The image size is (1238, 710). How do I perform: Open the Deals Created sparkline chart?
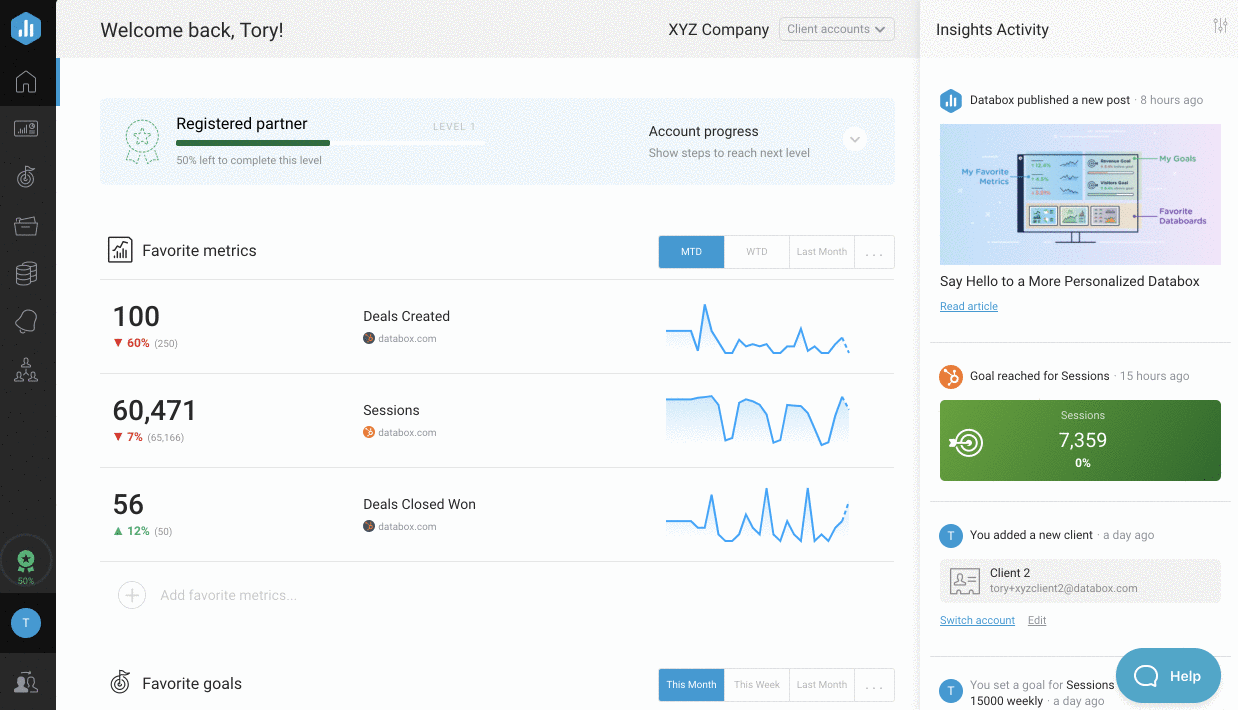(758, 328)
